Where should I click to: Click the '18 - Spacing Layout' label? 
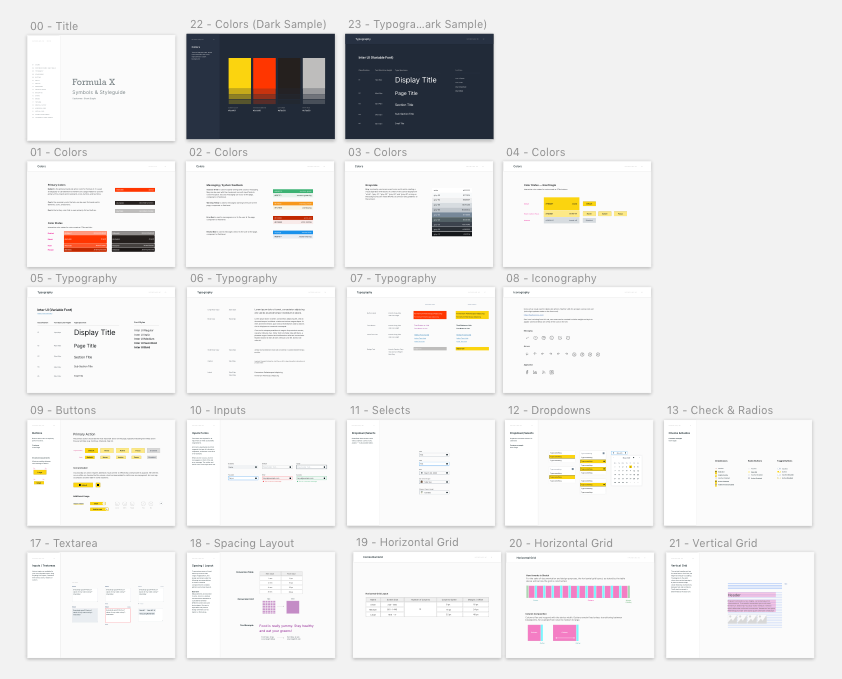(x=242, y=543)
